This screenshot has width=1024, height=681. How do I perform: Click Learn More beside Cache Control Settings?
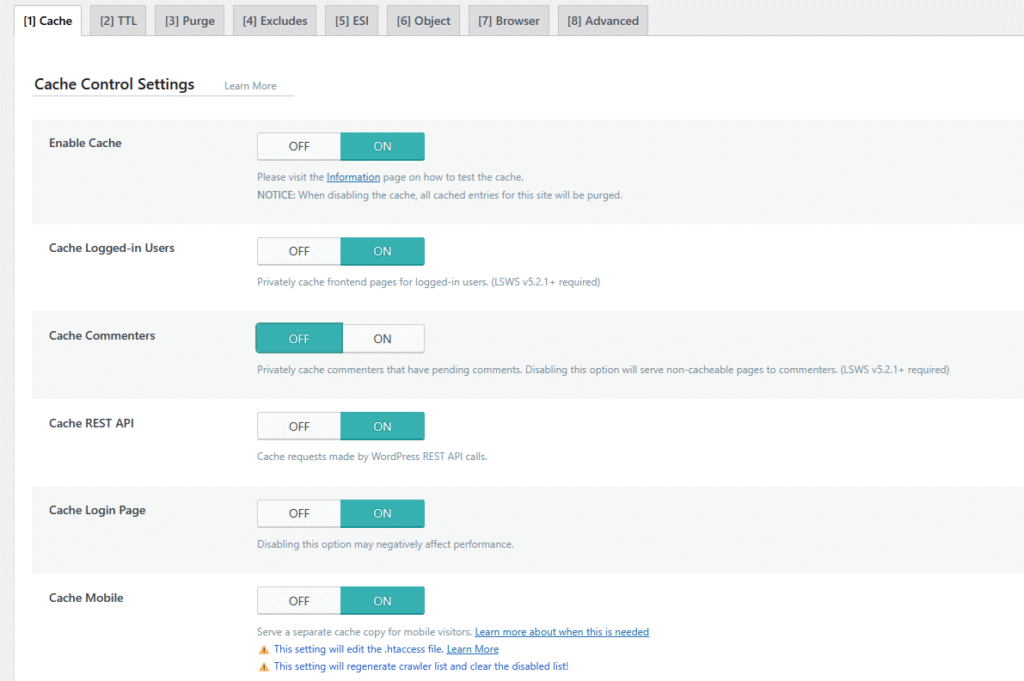(250, 86)
